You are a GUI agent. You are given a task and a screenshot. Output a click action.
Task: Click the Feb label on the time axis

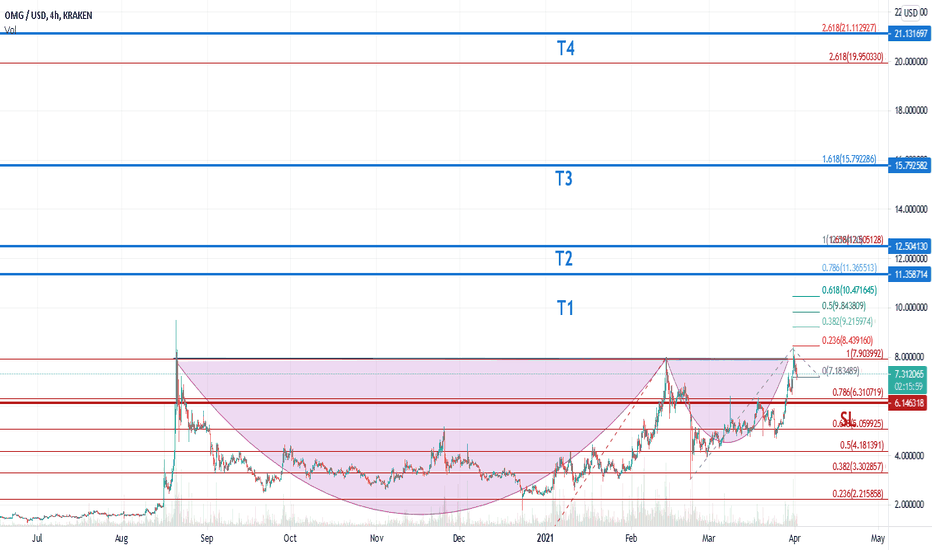631,538
